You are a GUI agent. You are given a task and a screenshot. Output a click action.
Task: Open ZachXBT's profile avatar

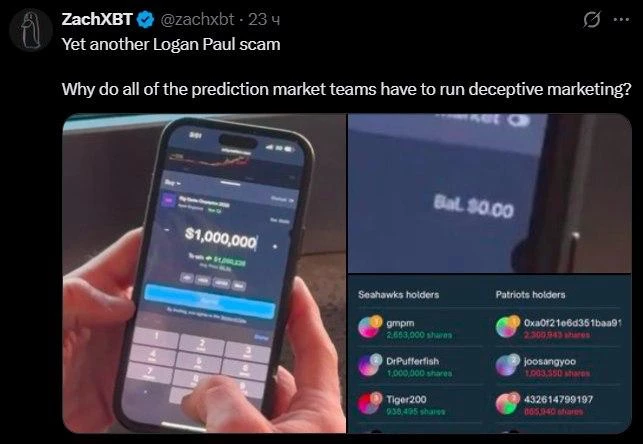(x=31, y=30)
